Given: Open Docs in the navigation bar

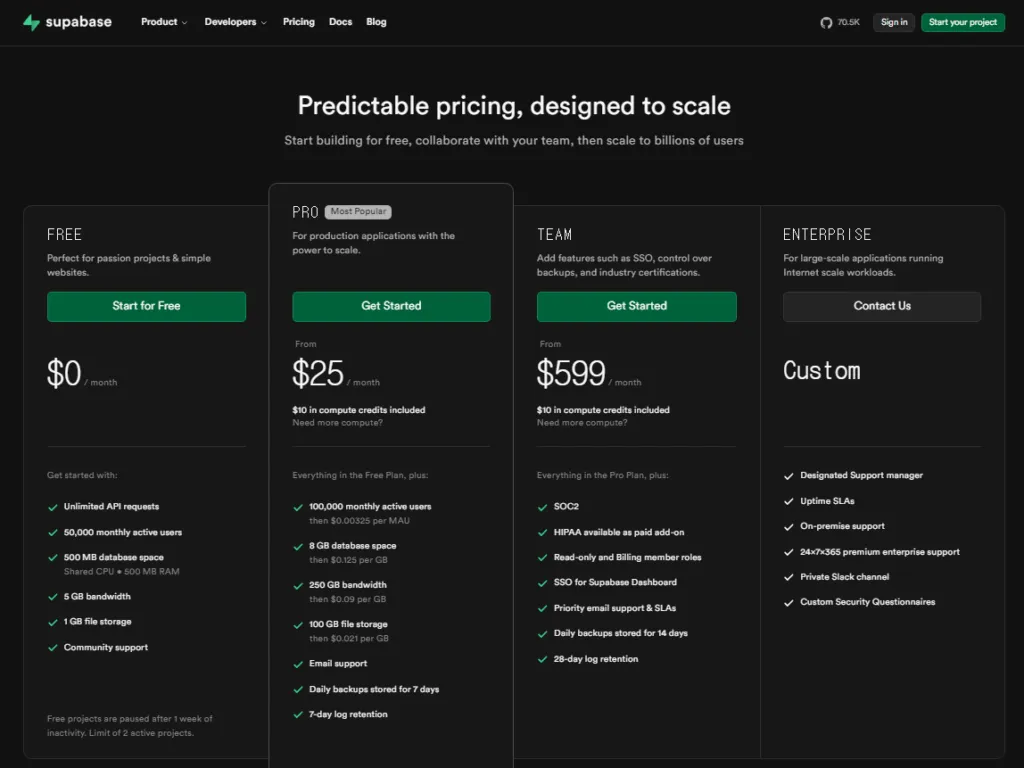Looking at the screenshot, I should 340,22.
